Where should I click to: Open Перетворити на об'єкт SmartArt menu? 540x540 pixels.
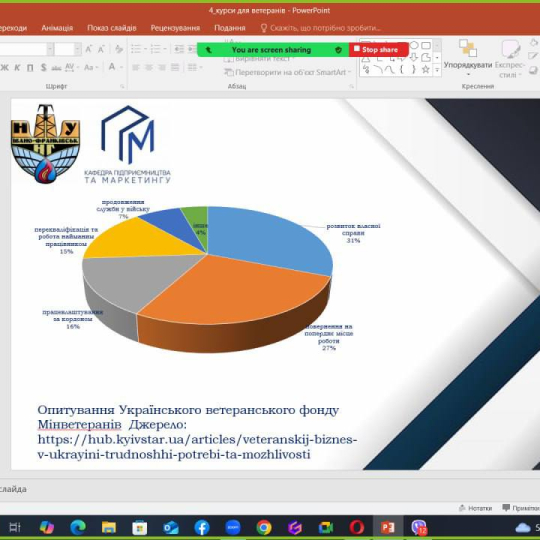click(x=287, y=72)
